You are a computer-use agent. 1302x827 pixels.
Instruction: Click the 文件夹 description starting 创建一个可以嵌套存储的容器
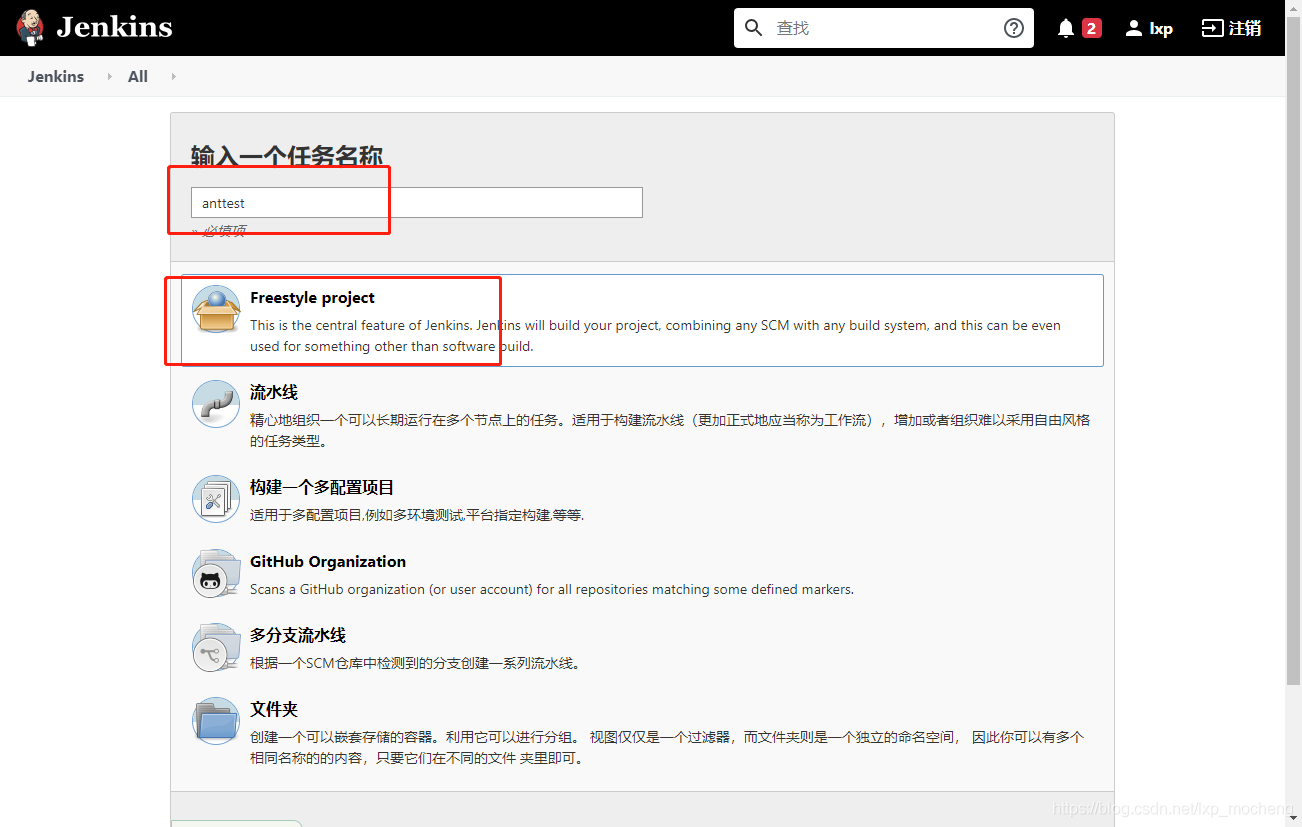point(667,747)
